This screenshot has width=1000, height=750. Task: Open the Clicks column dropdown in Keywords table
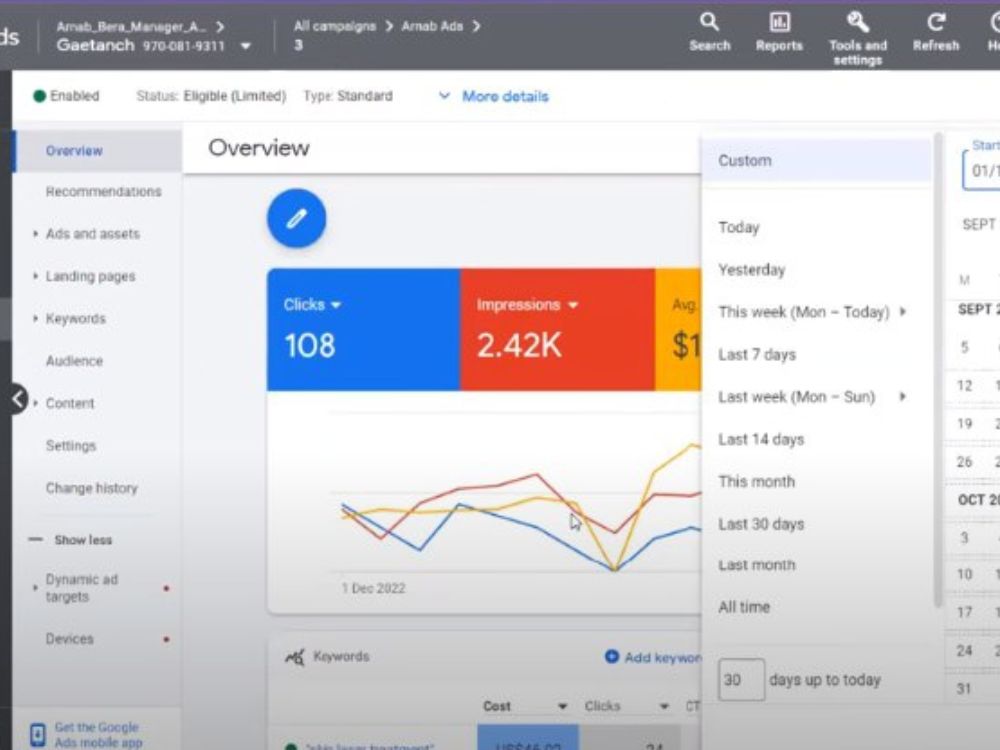point(664,706)
